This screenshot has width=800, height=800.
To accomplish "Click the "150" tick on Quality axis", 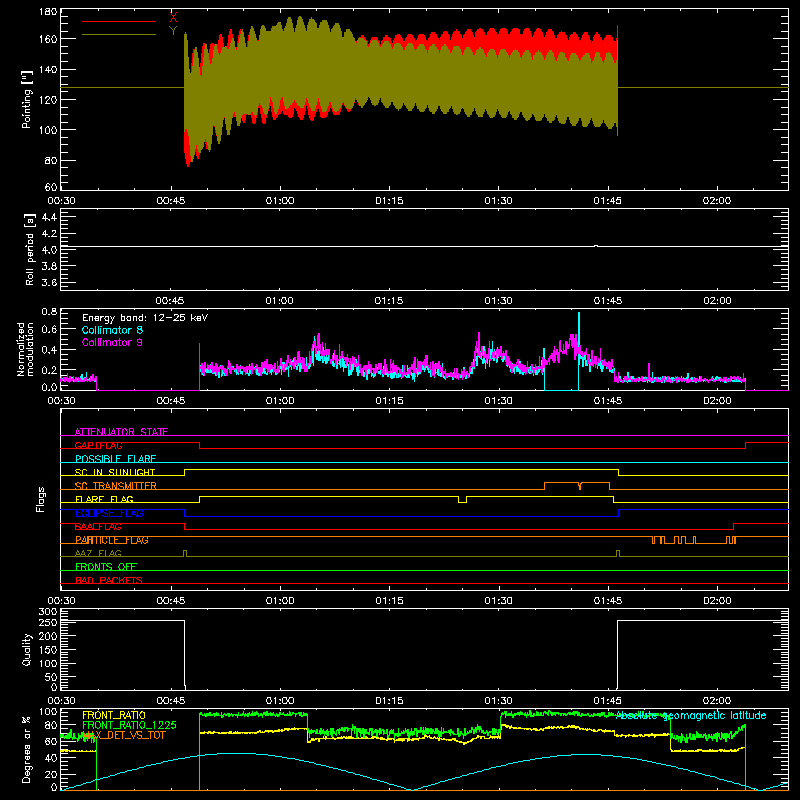I will [48, 650].
